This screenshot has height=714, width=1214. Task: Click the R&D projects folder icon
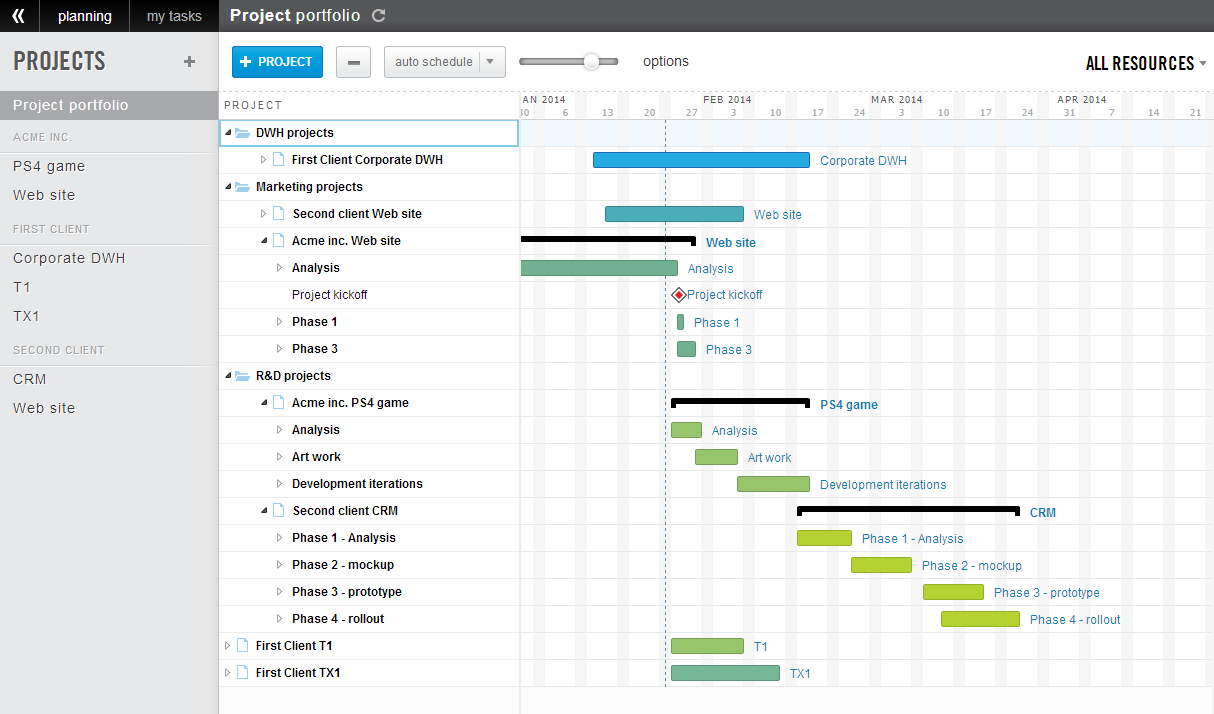[242, 376]
